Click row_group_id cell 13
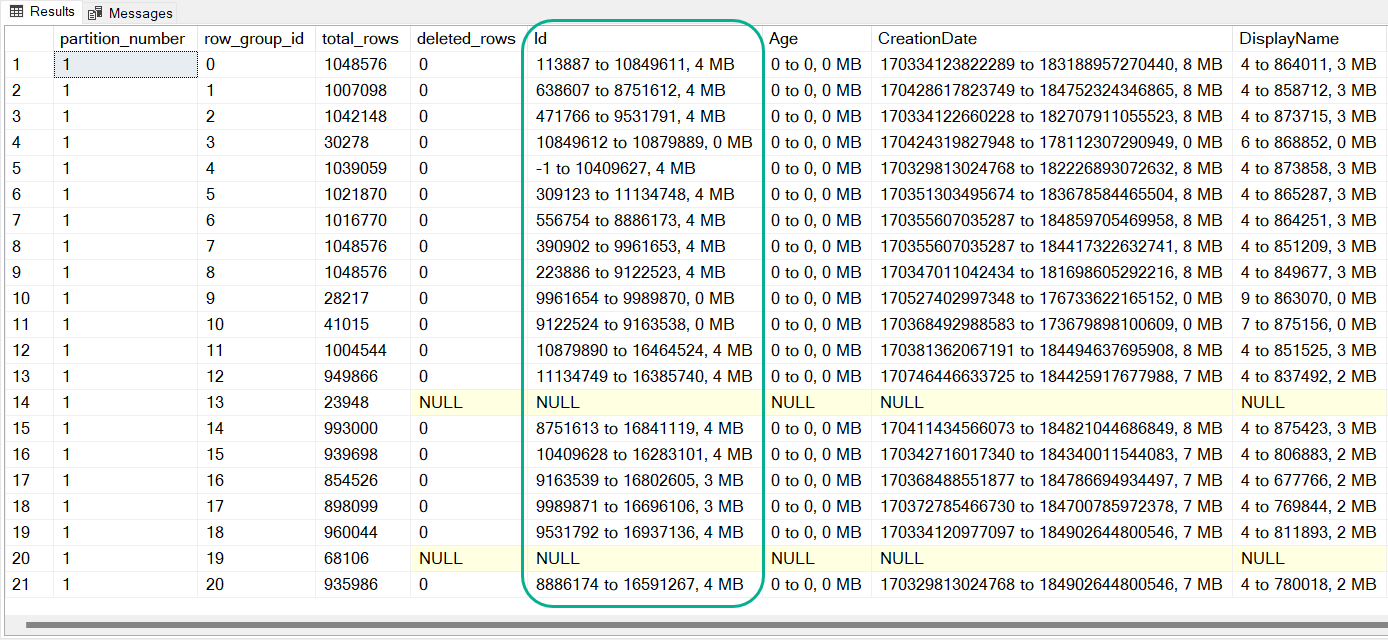Screen dimensions: 1388x640 [256, 403]
